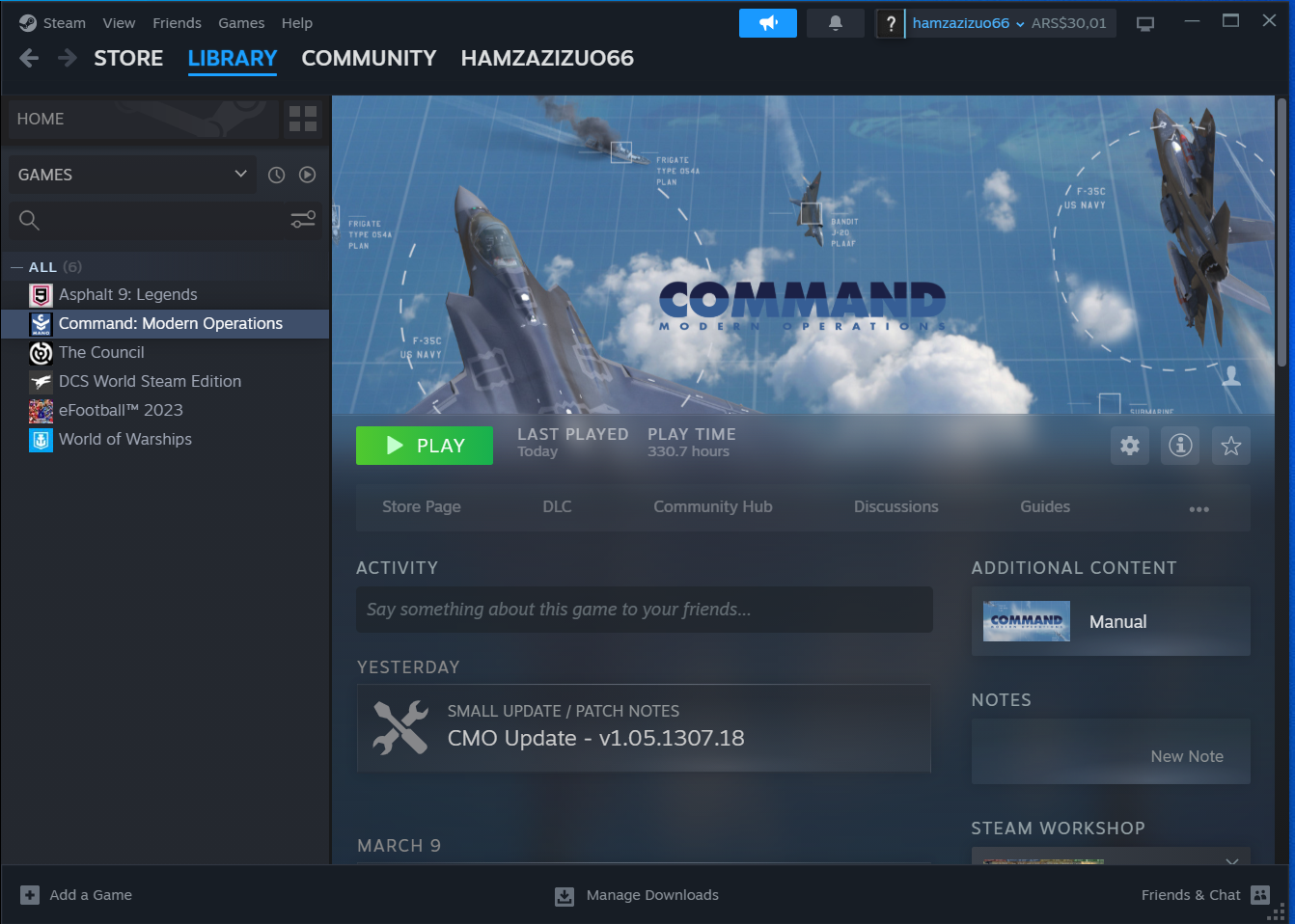Click the World of Warships game icon

coord(41,440)
